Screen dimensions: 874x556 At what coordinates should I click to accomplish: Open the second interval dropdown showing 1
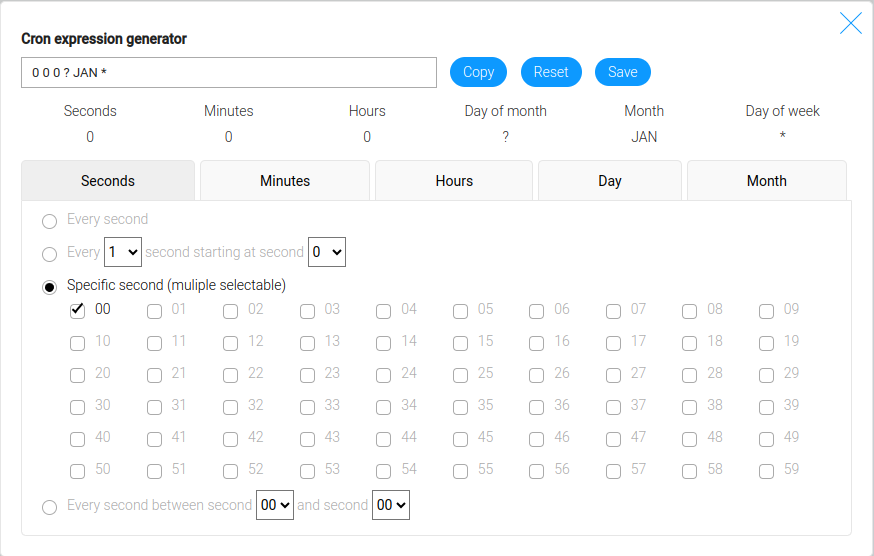(123, 253)
